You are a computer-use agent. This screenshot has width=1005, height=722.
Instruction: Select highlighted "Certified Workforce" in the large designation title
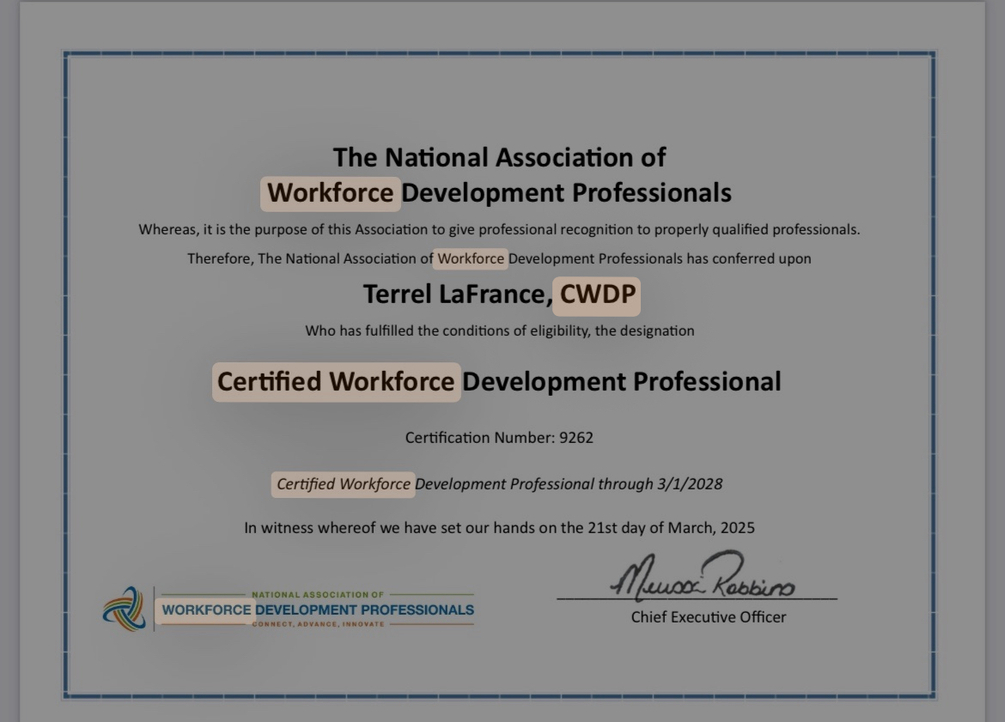[x=336, y=382]
